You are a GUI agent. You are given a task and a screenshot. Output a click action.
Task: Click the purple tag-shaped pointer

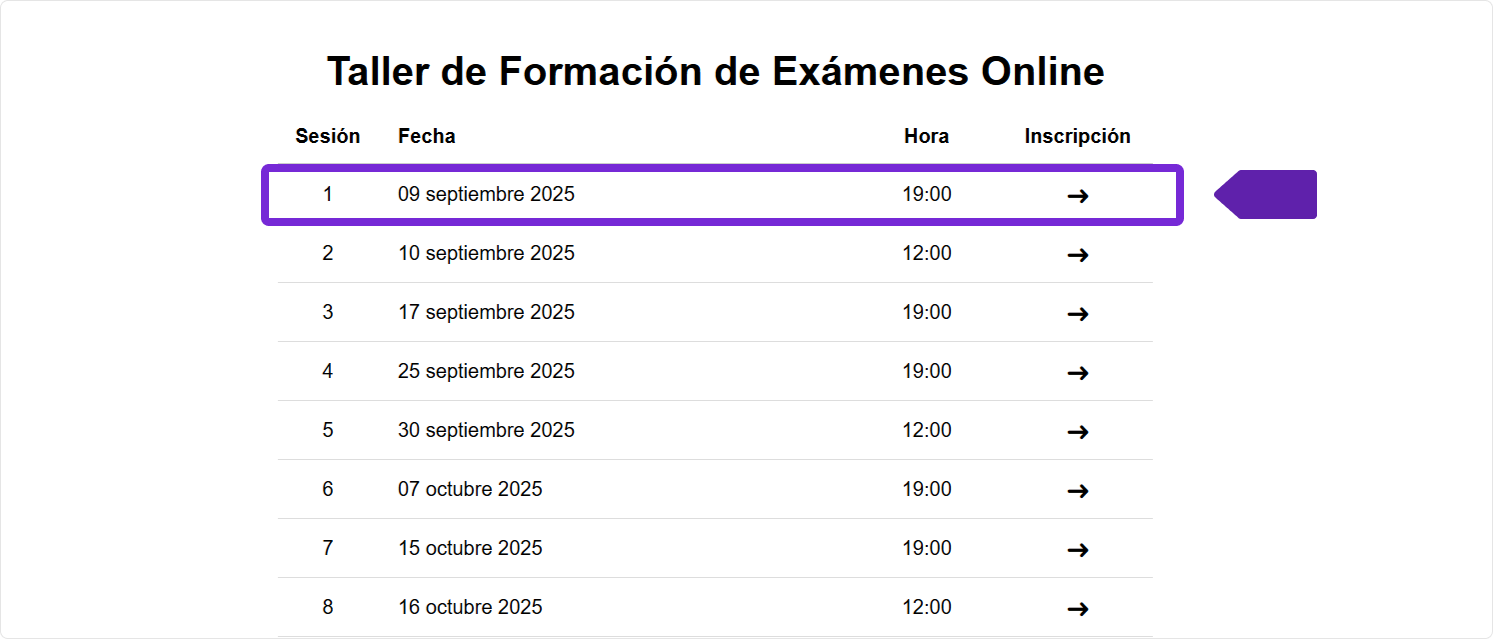click(1268, 194)
